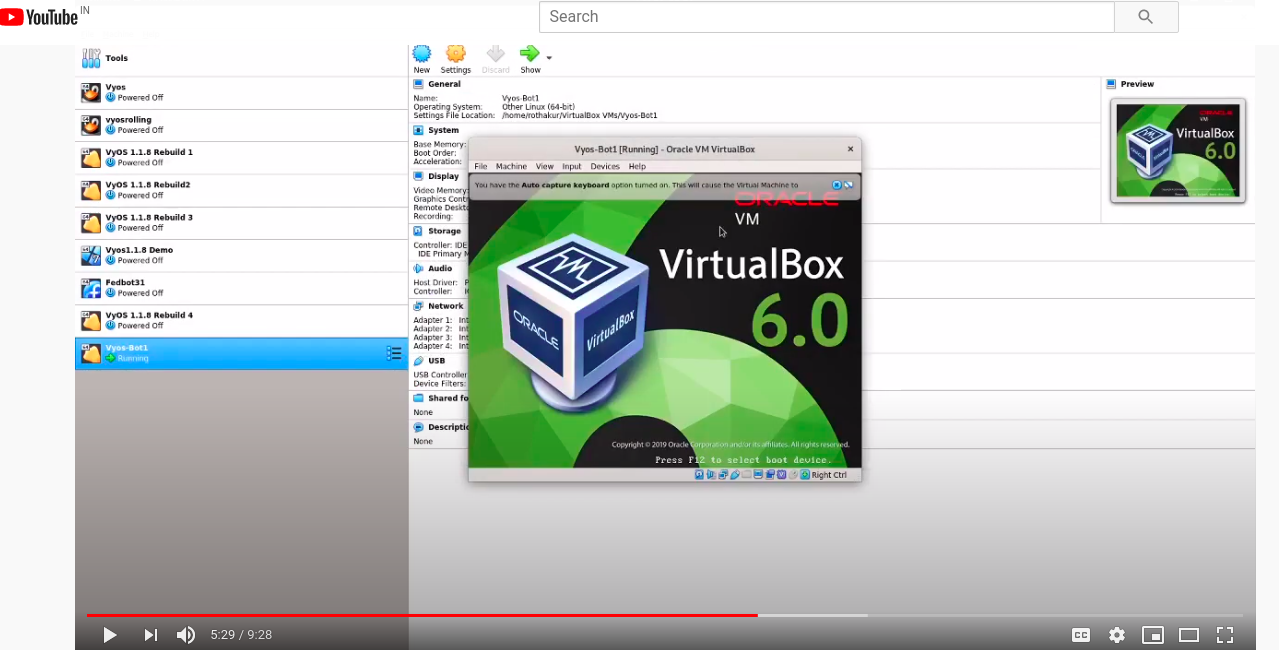Open the Machine menu in VM window
The image size is (1279, 650).
point(511,166)
